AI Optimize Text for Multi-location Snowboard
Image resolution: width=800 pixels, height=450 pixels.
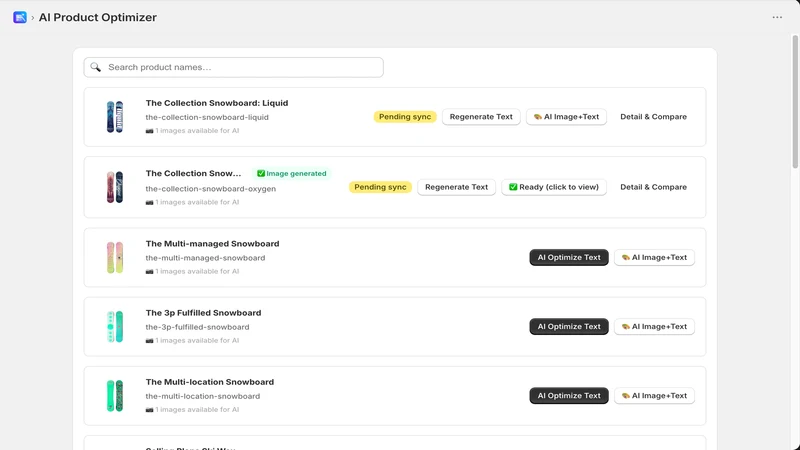(x=569, y=395)
